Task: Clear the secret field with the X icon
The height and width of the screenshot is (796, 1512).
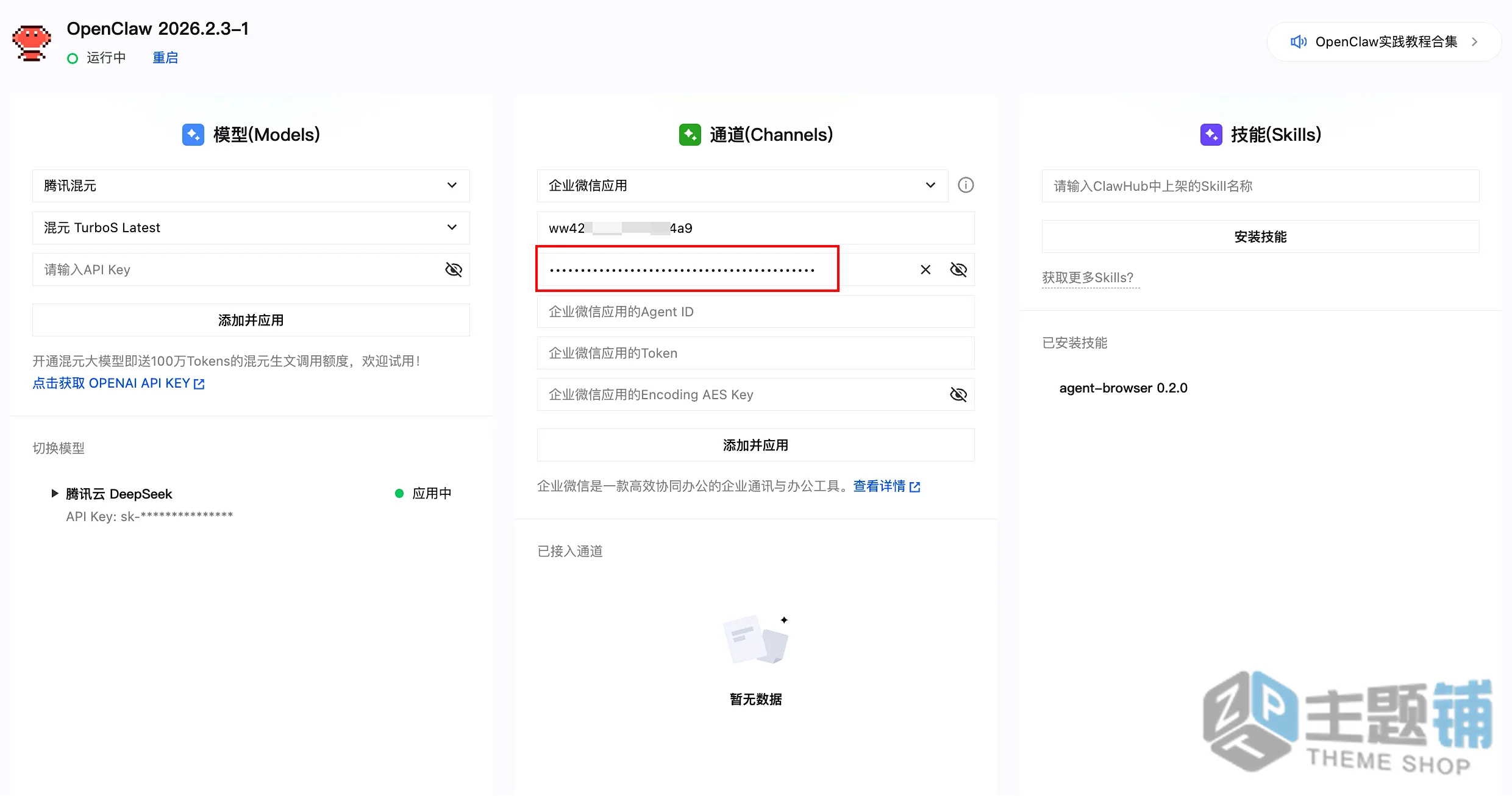Action: click(925, 269)
